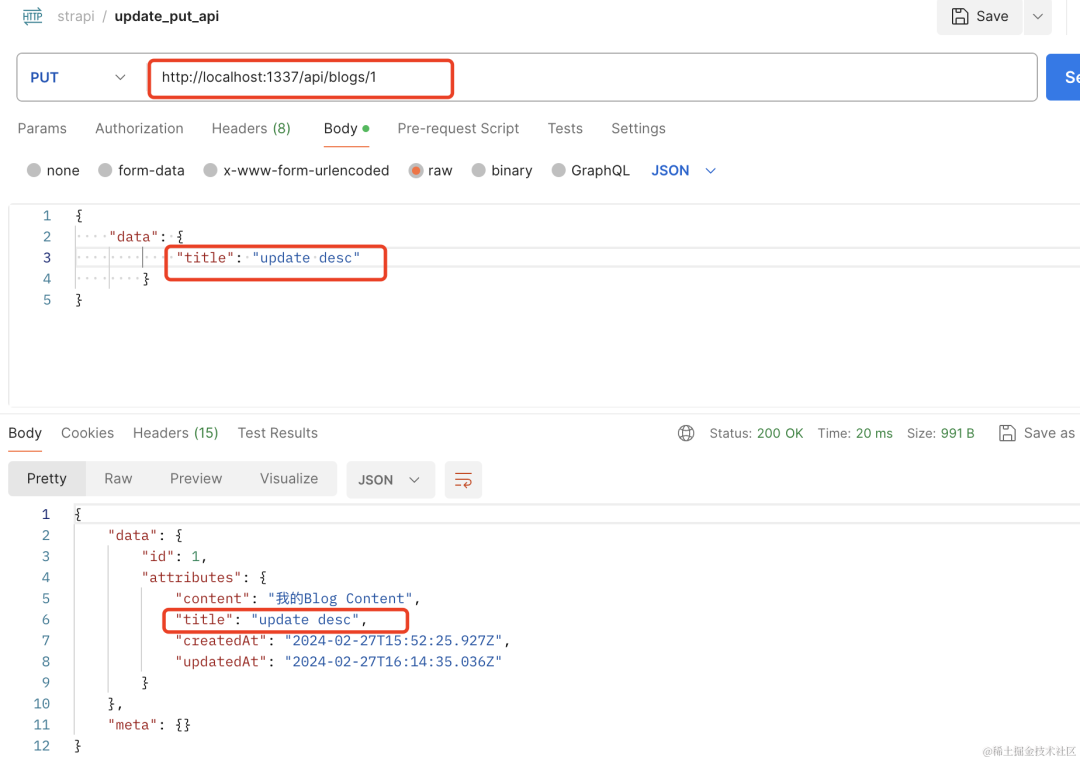Open the response JSON format dropdown
The width and height of the screenshot is (1080, 761).
click(390, 479)
